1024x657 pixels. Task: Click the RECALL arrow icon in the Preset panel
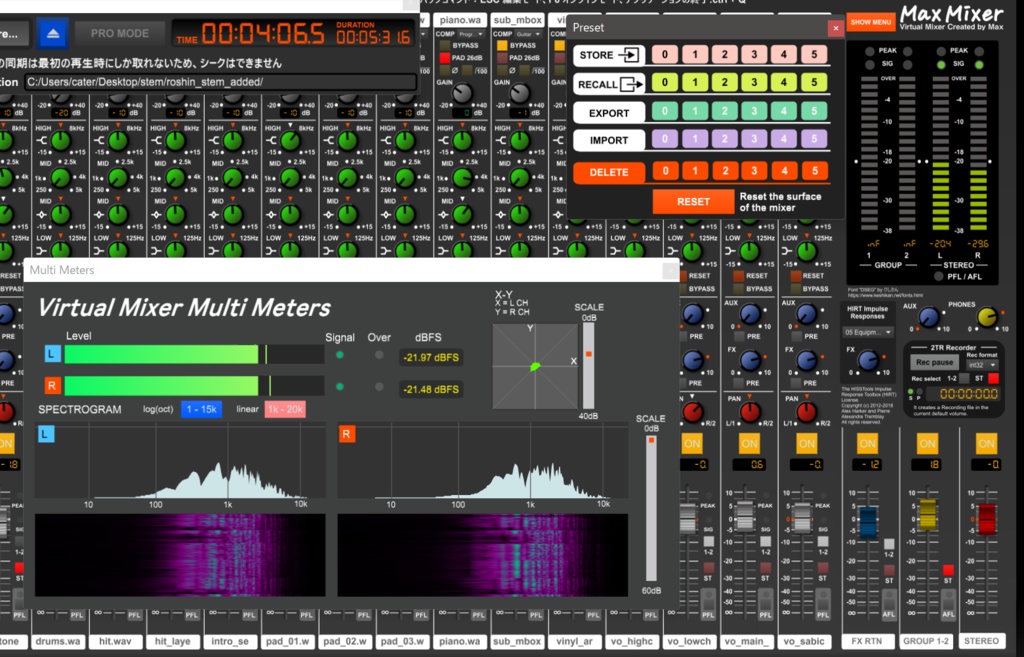[633, 84]
